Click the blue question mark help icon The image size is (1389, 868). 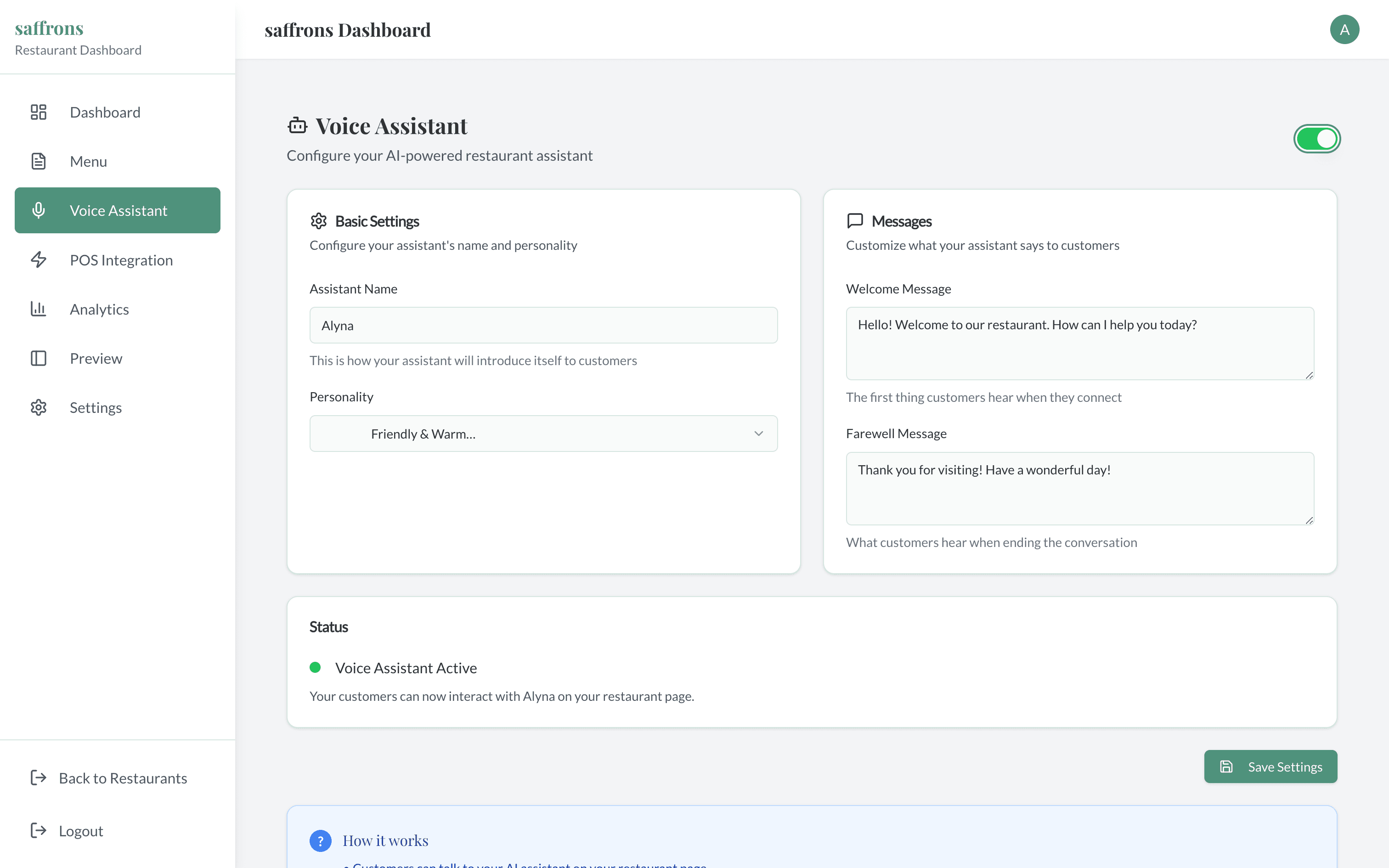(x=320, y=840)
